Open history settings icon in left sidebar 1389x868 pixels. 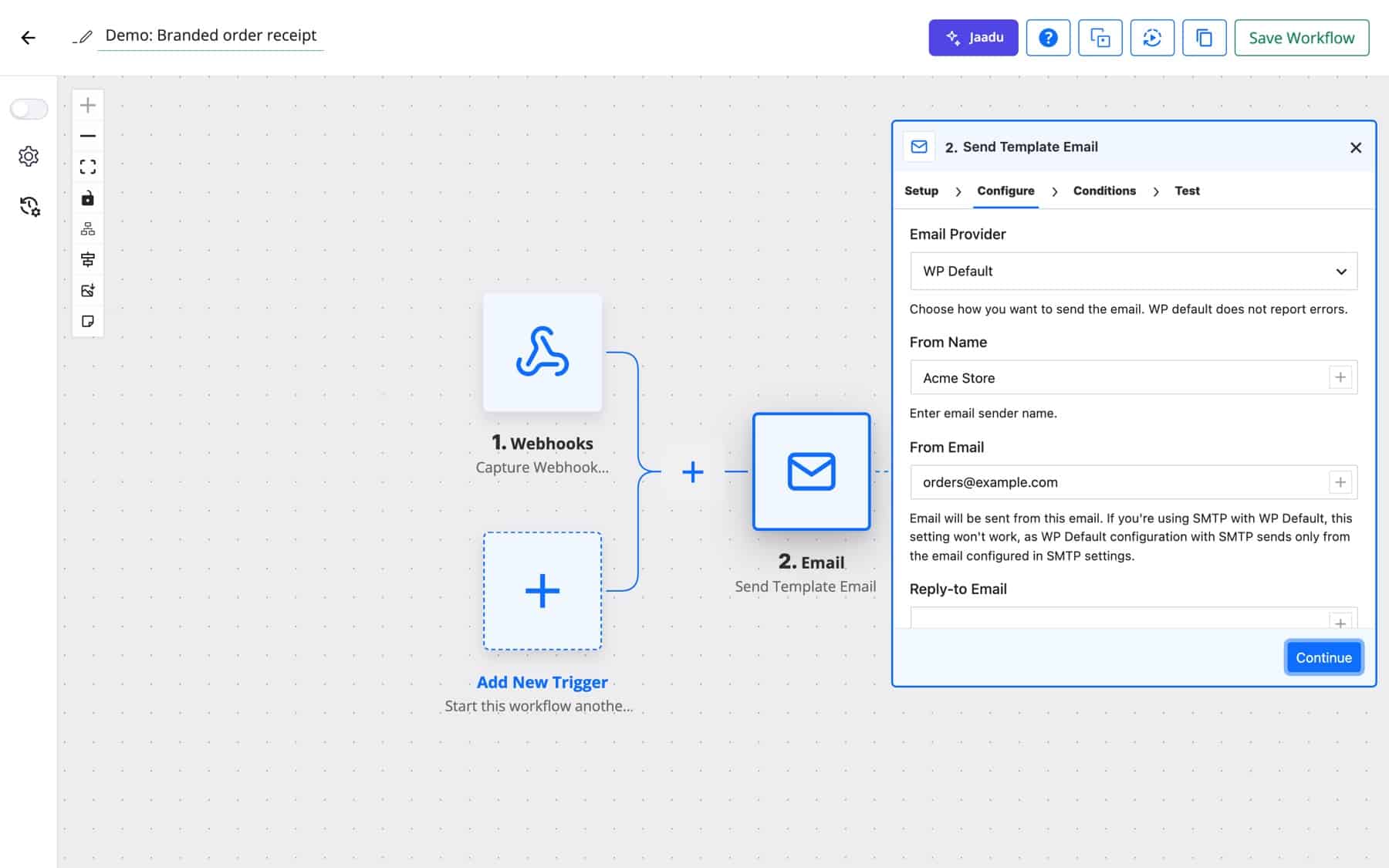[29, 206]
